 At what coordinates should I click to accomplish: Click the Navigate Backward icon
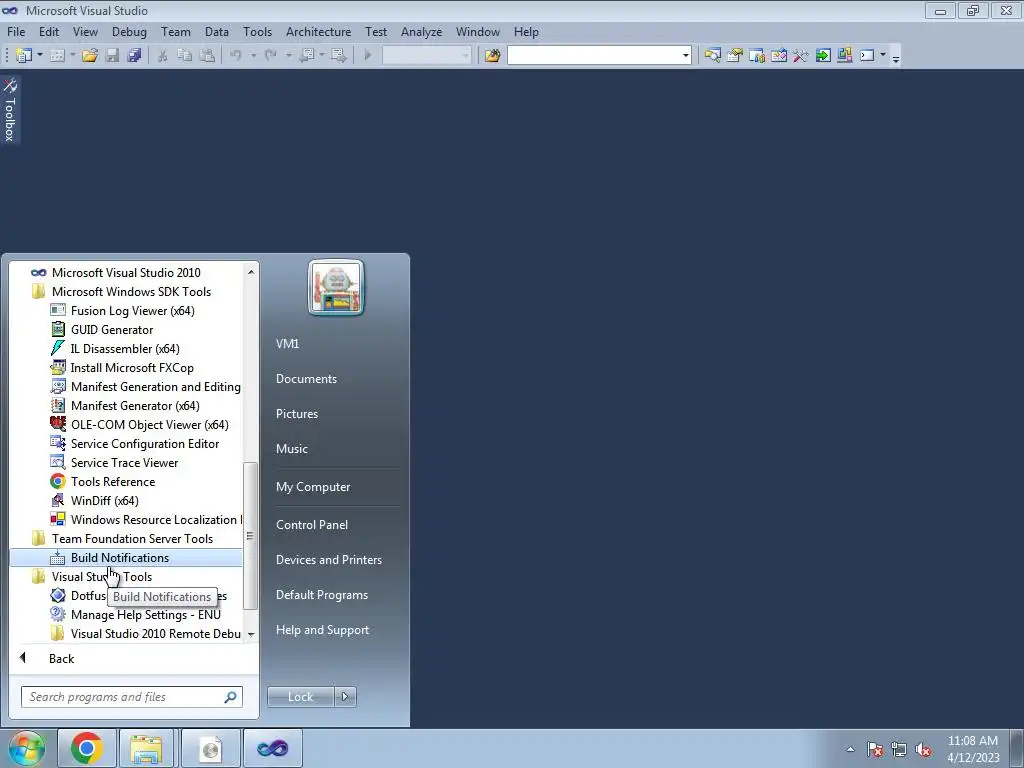(x=307, y=56)
